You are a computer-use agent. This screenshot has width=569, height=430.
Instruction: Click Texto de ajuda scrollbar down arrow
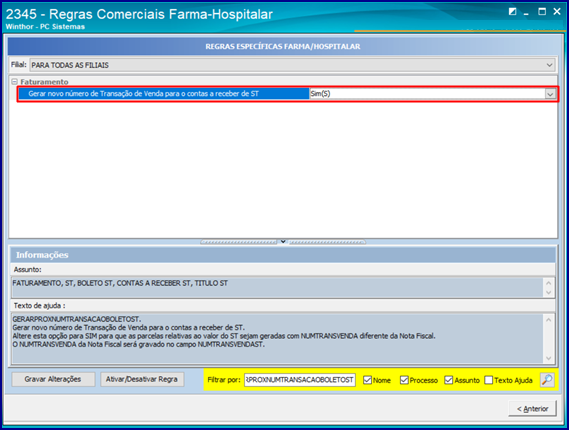tap(548, 358)
